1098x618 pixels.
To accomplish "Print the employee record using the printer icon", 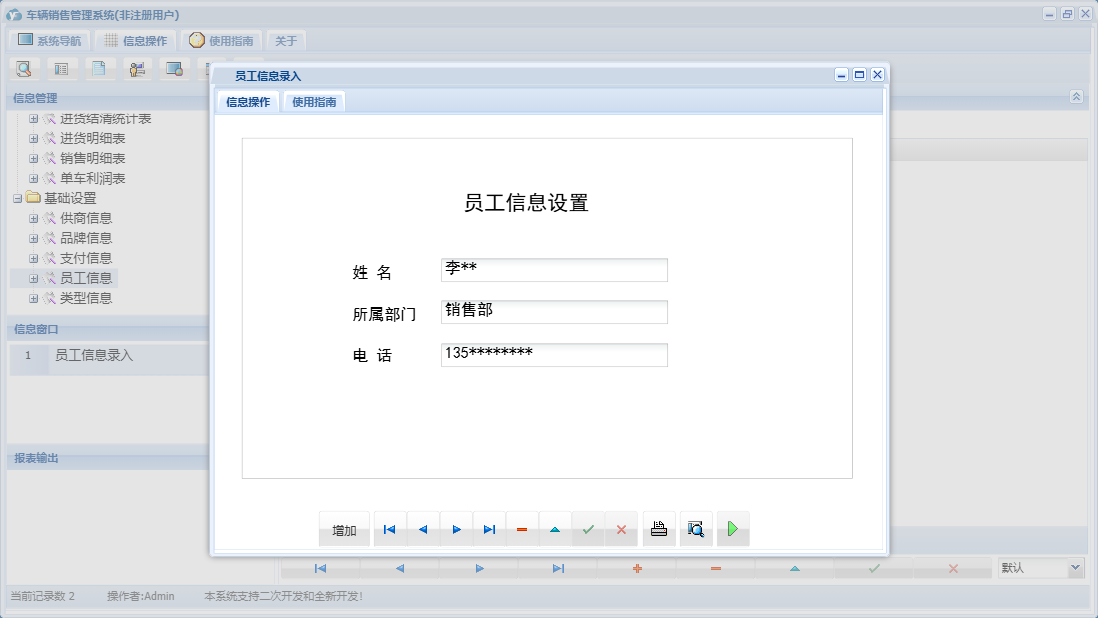I will pyautogui.click(x=658, y=529).
